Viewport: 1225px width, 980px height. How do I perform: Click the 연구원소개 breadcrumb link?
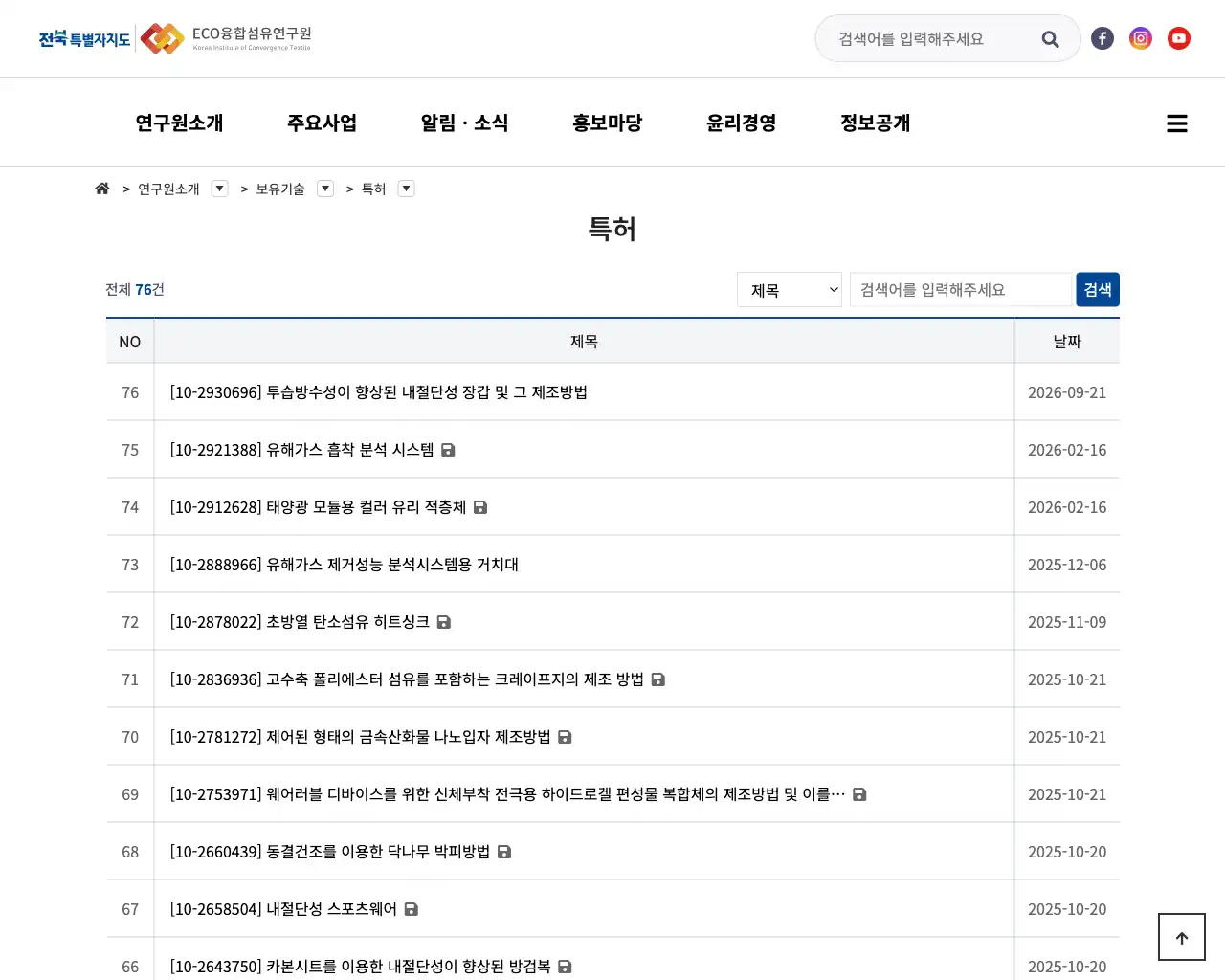168,189
